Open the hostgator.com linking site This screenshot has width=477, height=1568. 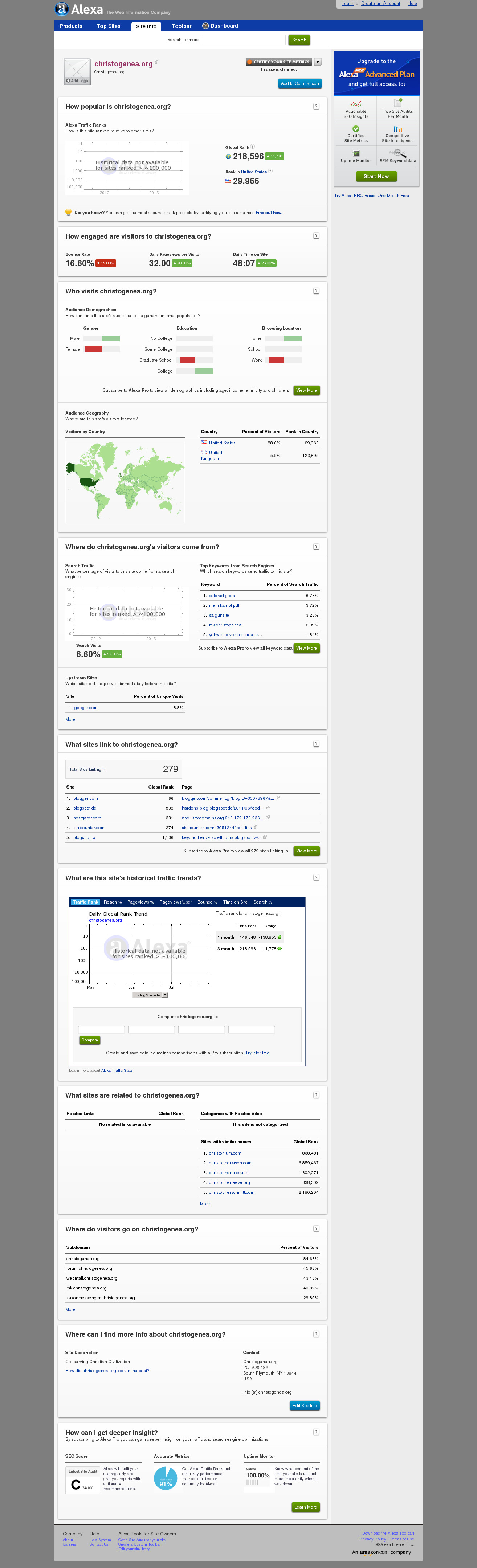click(87, 818)
